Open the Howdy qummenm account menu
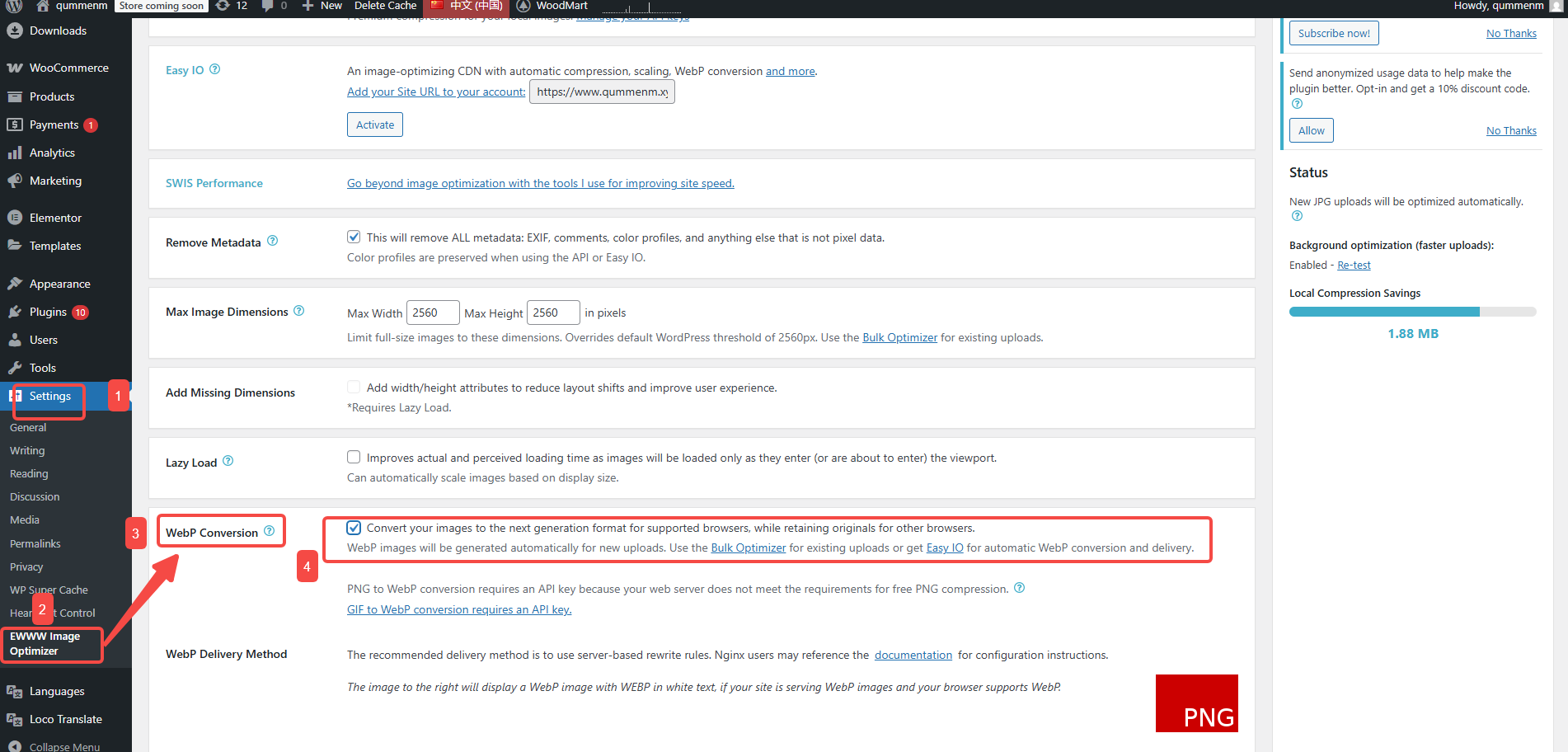The width and height of the screenshot is (1568, 752). pyautogui.click(x=1500, y=6)
